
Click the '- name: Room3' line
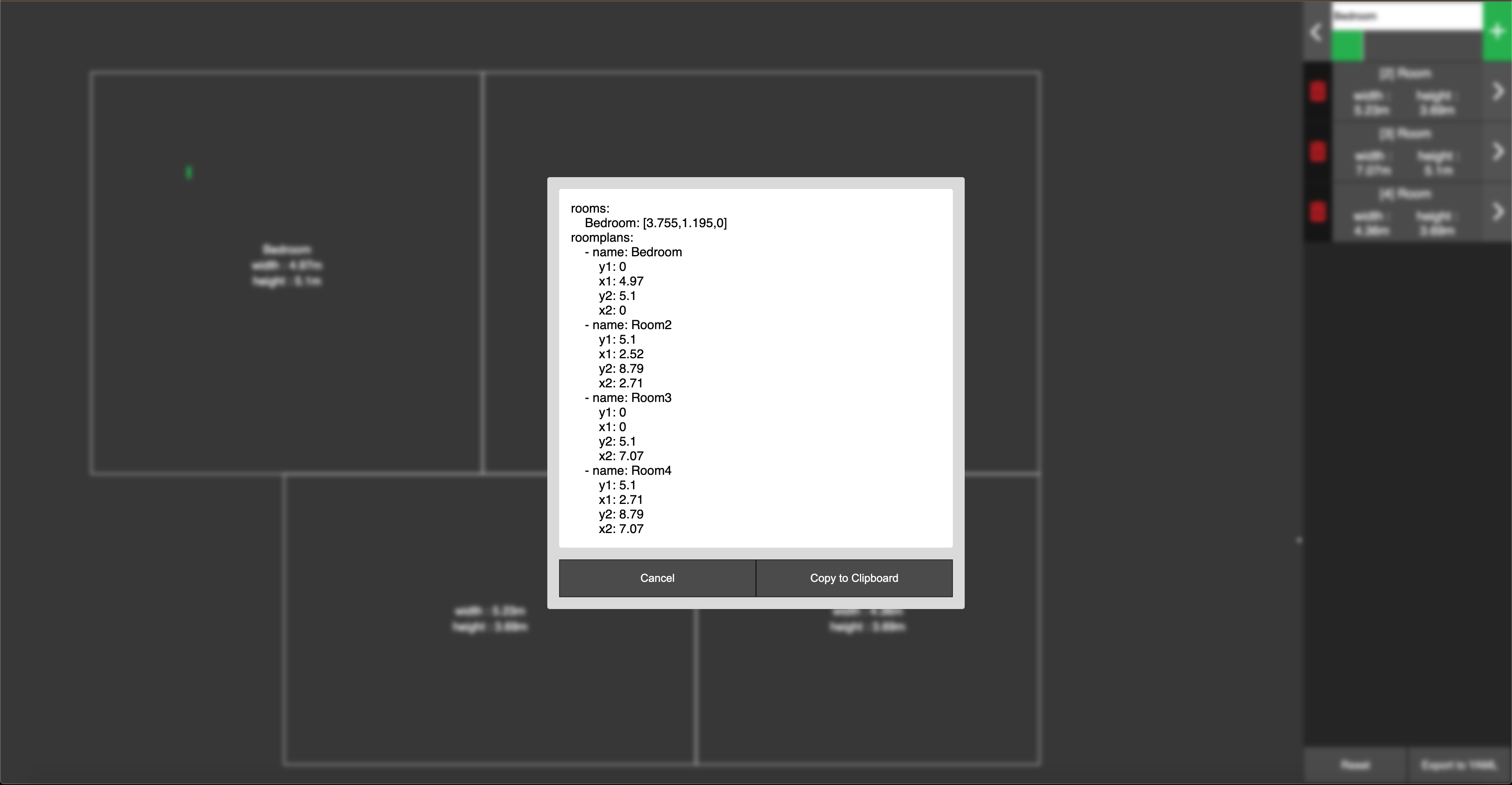click(x=628, y=398)
